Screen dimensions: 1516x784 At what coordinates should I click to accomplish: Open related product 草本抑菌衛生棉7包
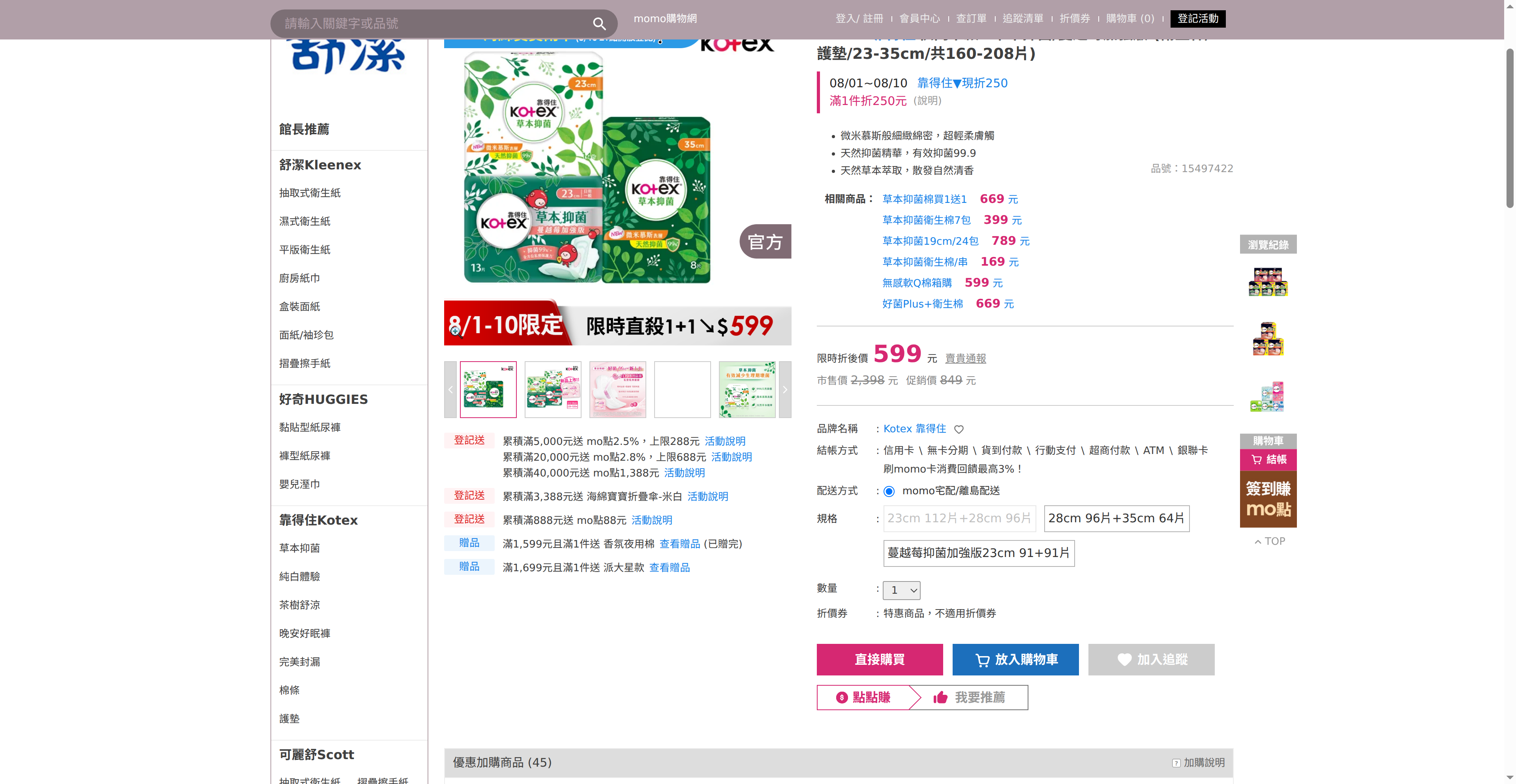(926, 220)
